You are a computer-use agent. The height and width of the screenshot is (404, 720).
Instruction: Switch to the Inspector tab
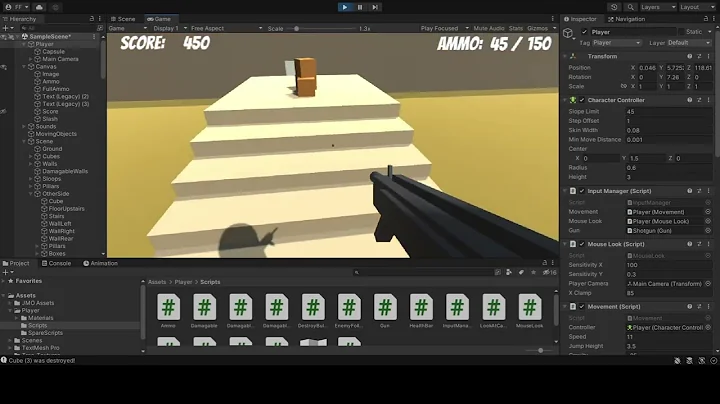pos(580,19)
